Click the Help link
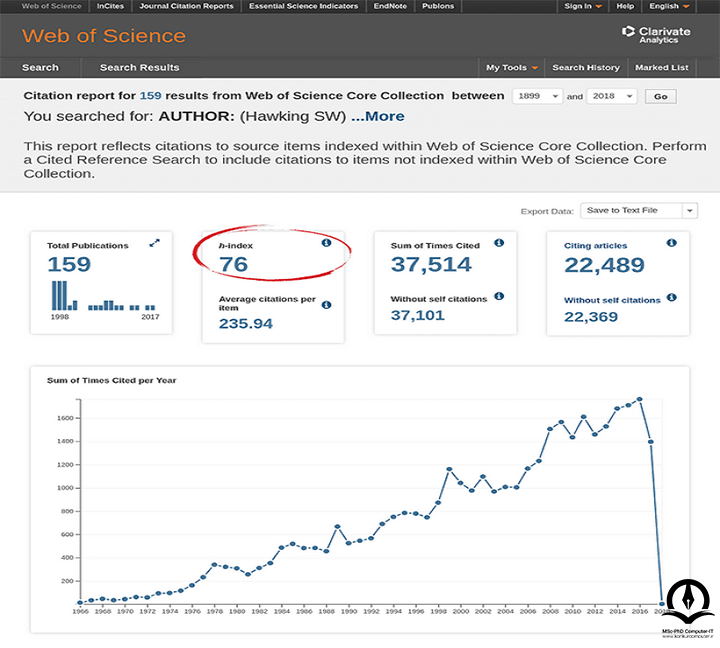This screenshot has width=720, height=648. [625, 6]
